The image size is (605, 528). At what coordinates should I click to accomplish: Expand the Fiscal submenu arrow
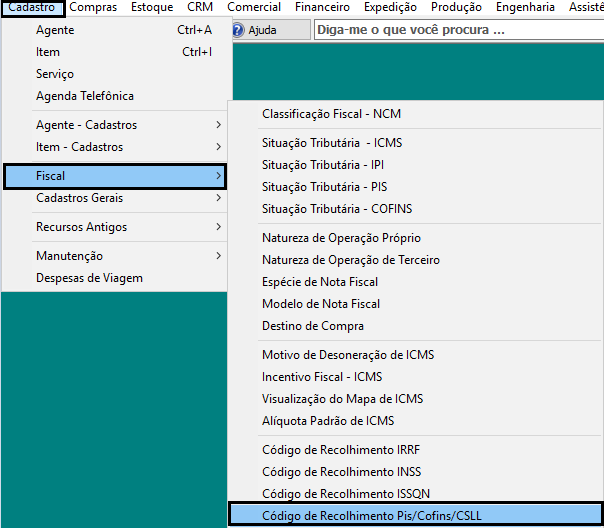click(218, 176)
